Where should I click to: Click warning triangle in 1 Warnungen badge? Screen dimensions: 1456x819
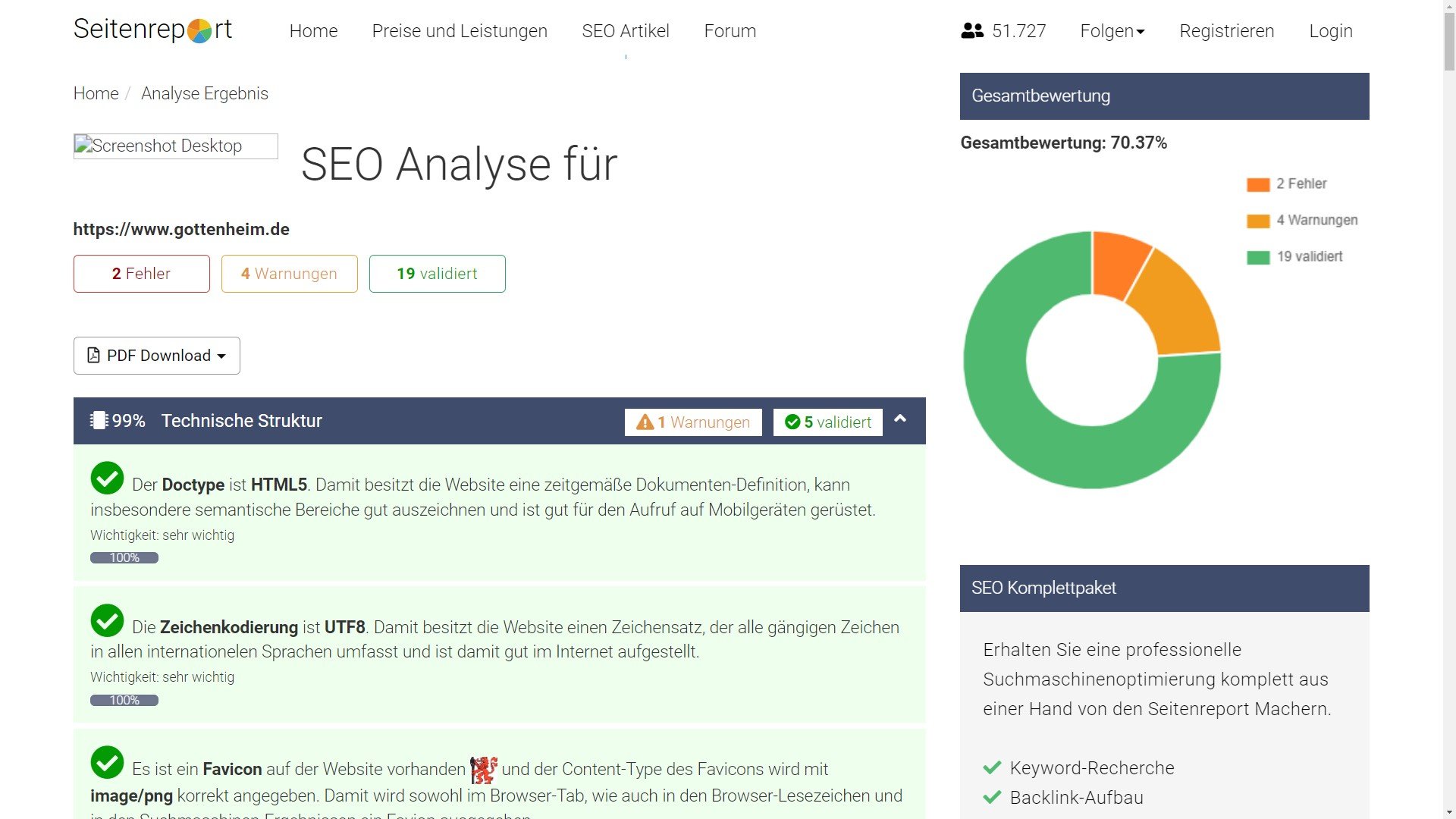645,422
